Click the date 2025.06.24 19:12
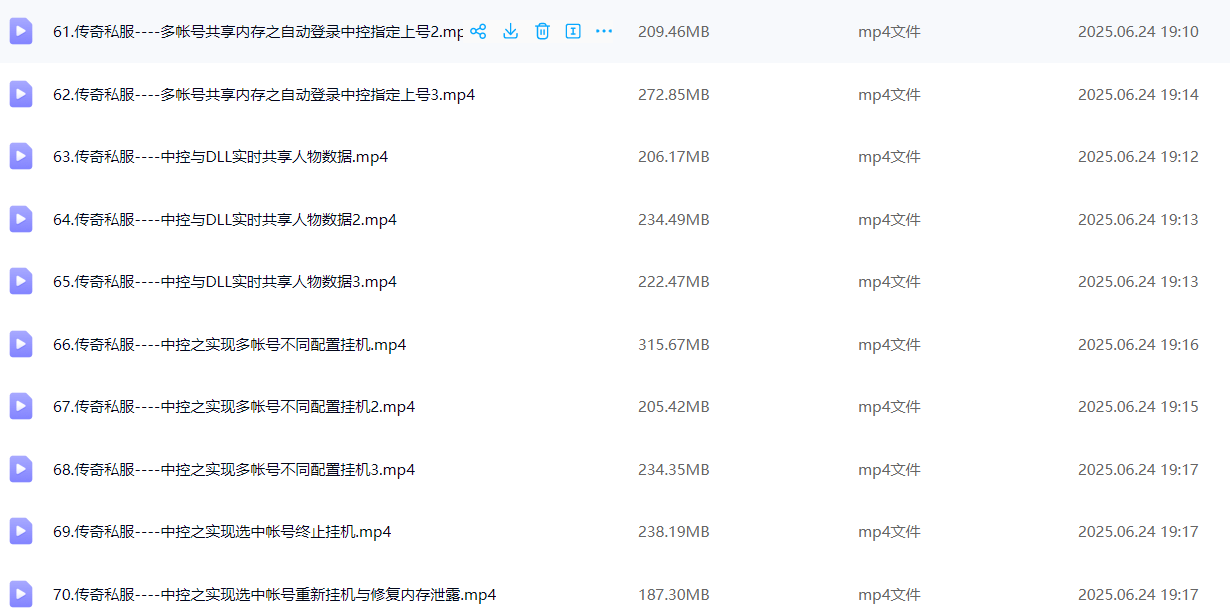The image size is (1230, 615). click(1138, 157)
